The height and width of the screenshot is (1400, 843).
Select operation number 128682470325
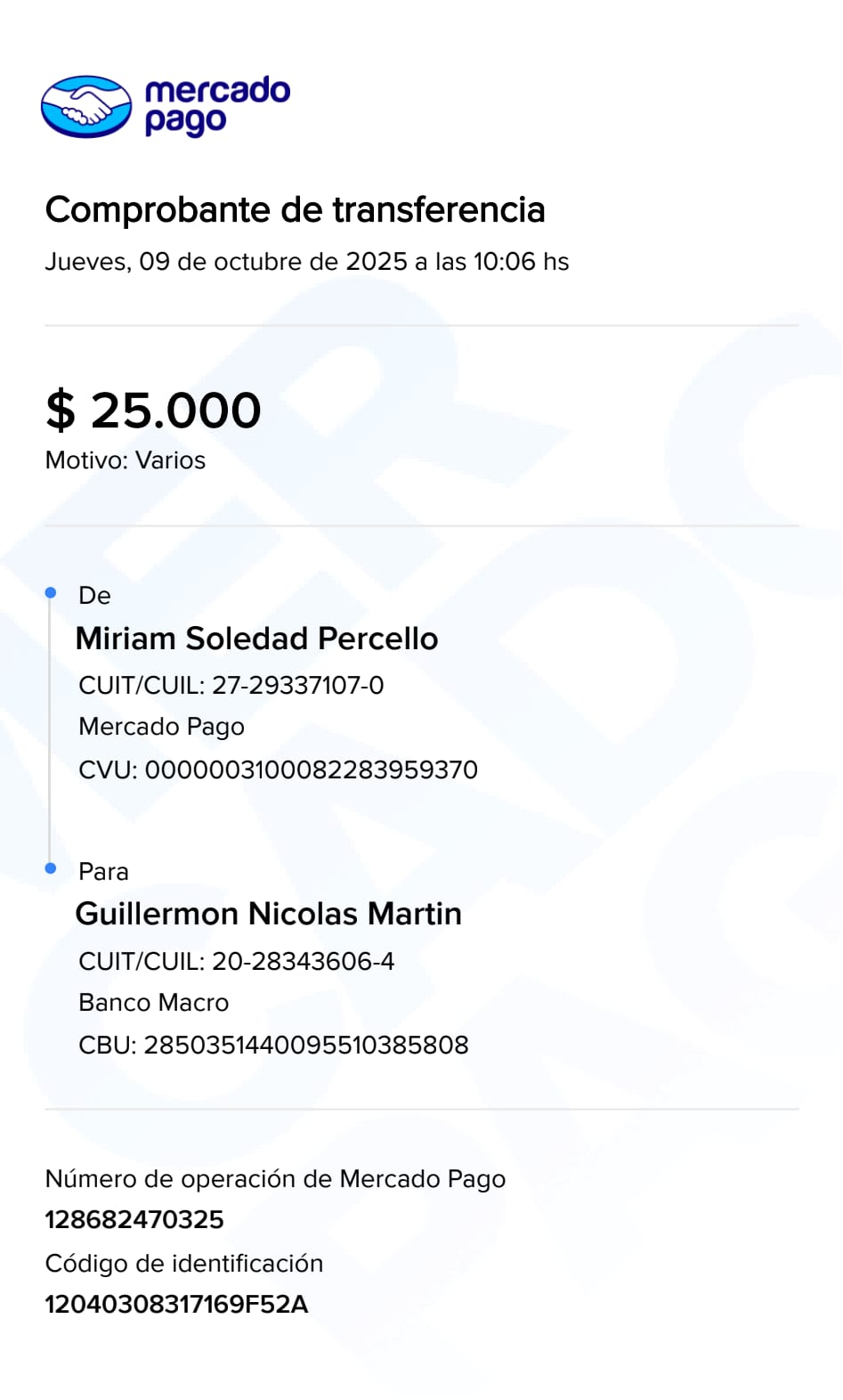point(134,1219)
